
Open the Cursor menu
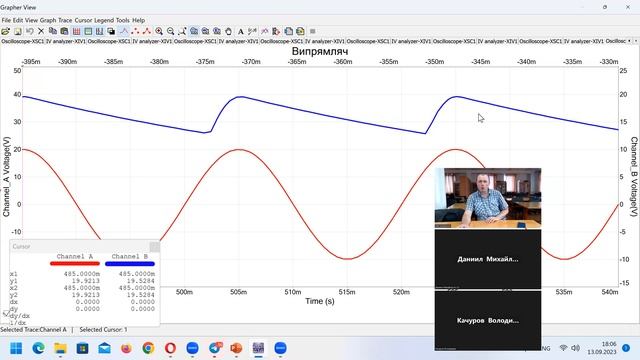83,20
